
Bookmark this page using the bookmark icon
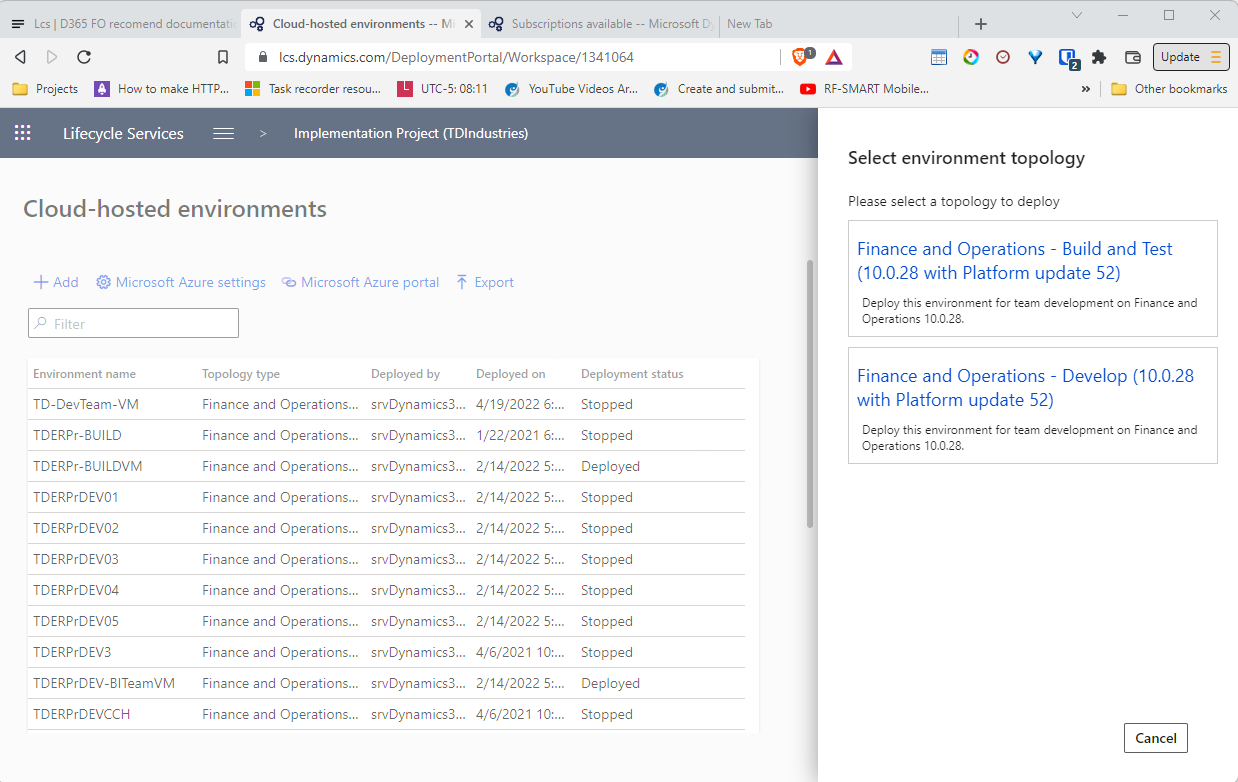pos(223,57)
